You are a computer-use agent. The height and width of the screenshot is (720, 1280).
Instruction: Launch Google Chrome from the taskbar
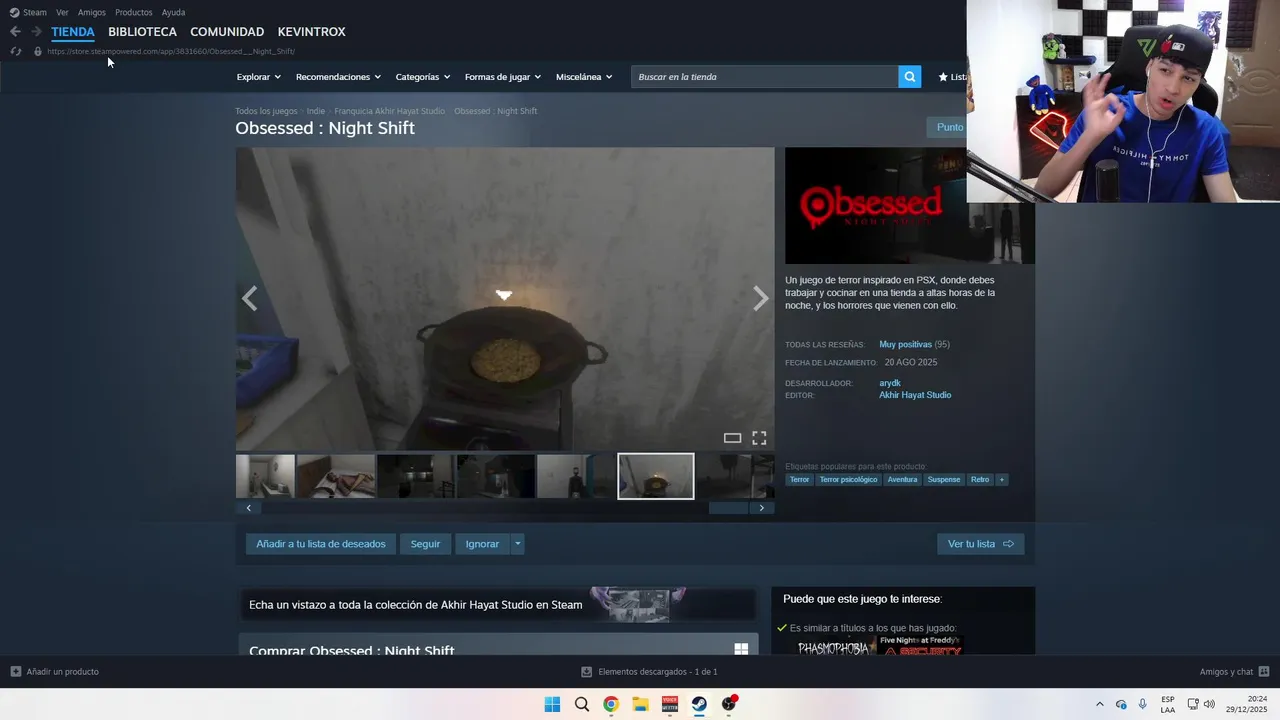tap(610, 704)
